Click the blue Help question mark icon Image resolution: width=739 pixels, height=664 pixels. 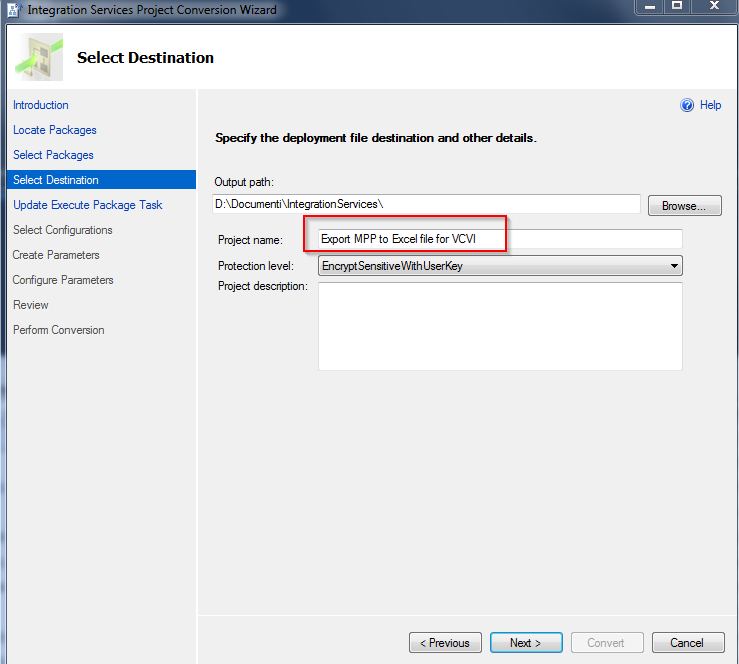(687, 105)
